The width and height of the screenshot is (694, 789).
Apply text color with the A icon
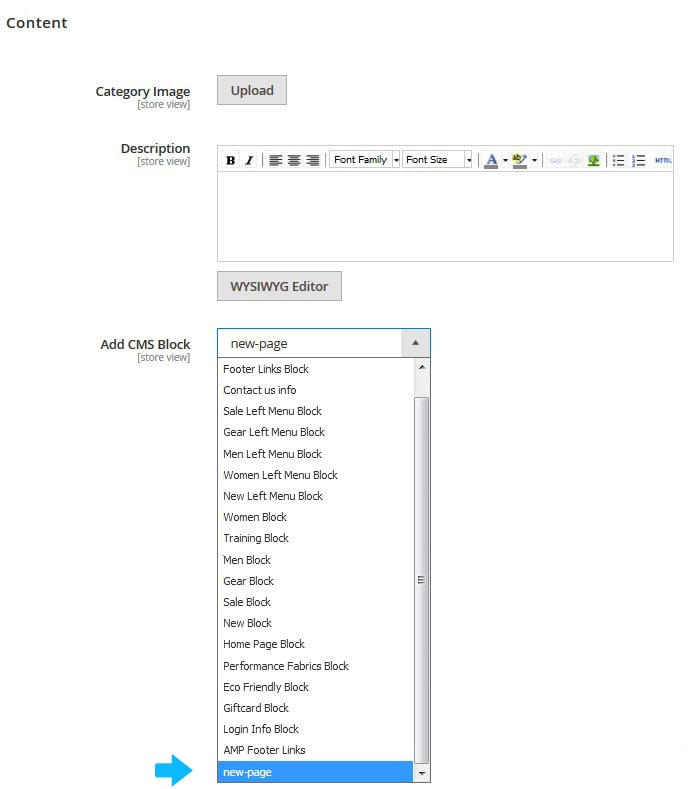[491, 161]
